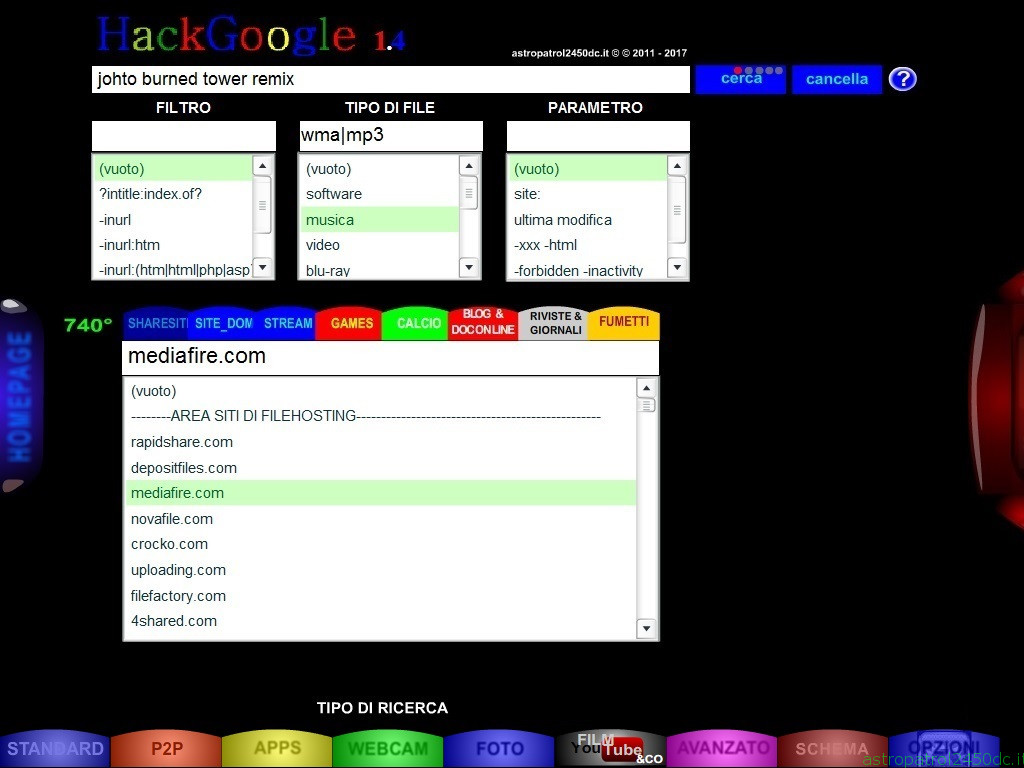Select WEBCAM search type
This screenshot has height=768, width=1024.
(389, 748)
